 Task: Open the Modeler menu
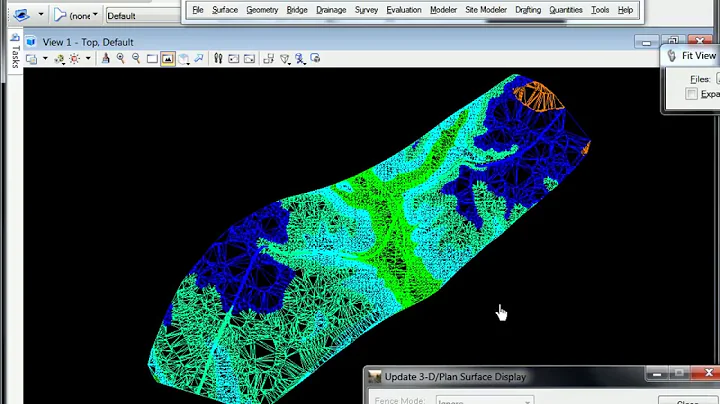pos(444,10)
